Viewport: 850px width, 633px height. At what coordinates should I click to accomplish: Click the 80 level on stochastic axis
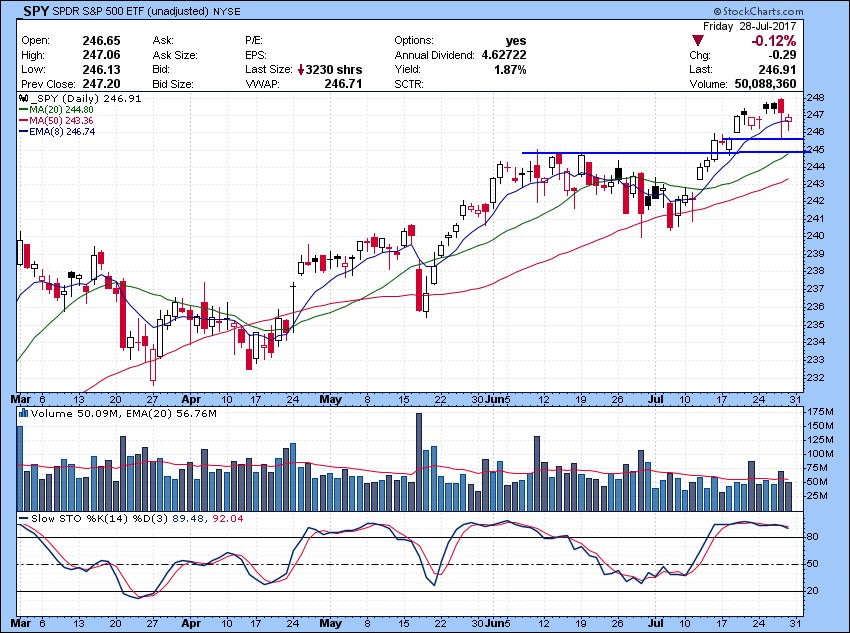tap(813, 537)
